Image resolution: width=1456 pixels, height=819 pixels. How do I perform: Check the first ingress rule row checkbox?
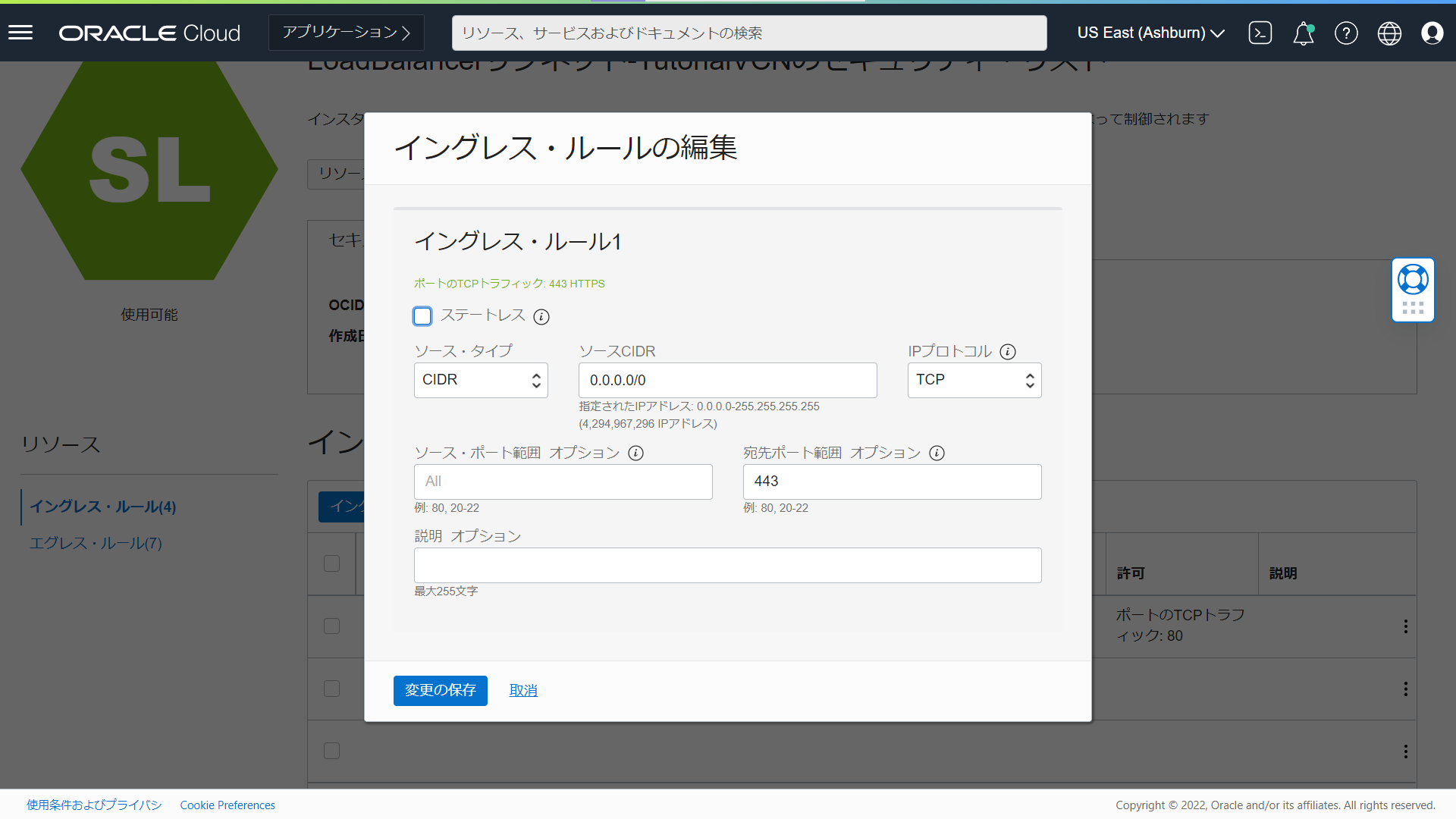click(331, 626)
